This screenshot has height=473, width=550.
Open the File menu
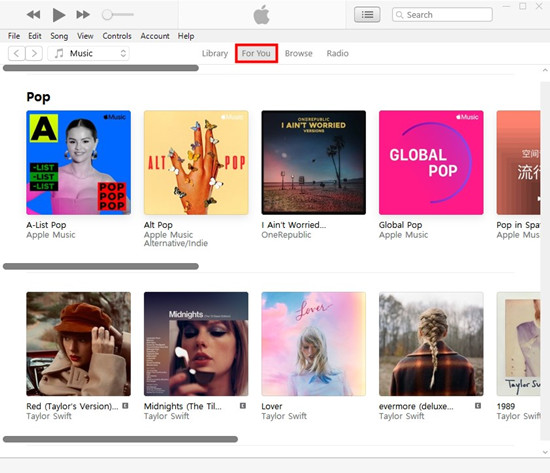click(14, 36)
